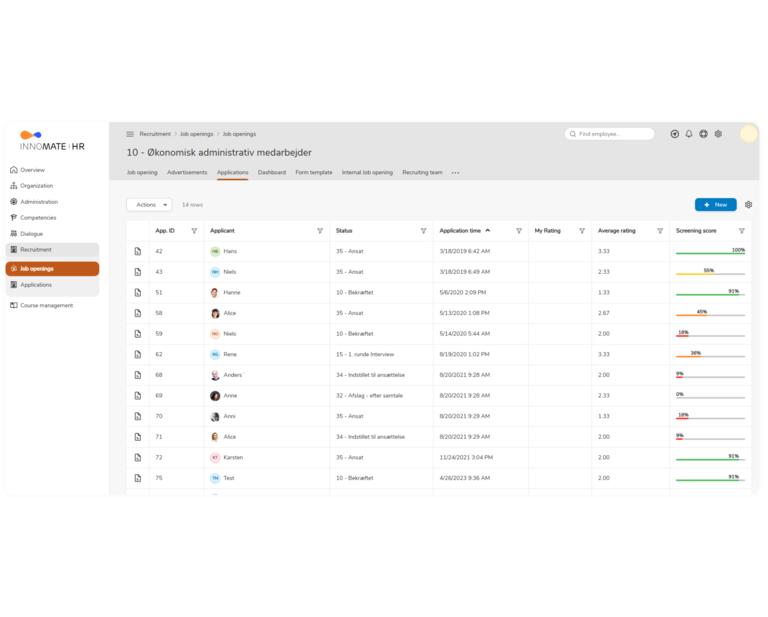The height and width of the screenshot is (617, 768).
Task: Click the notifications bell icon
Action: point(689,134)
